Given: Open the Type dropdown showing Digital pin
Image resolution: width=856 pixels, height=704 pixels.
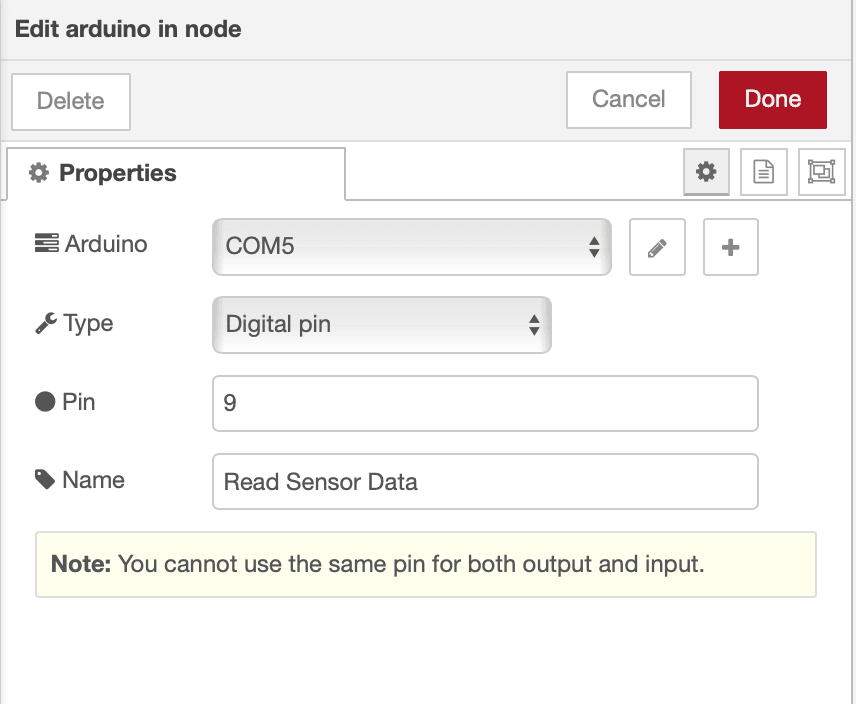Looking at the screenshot, I should tap(381, 324).
